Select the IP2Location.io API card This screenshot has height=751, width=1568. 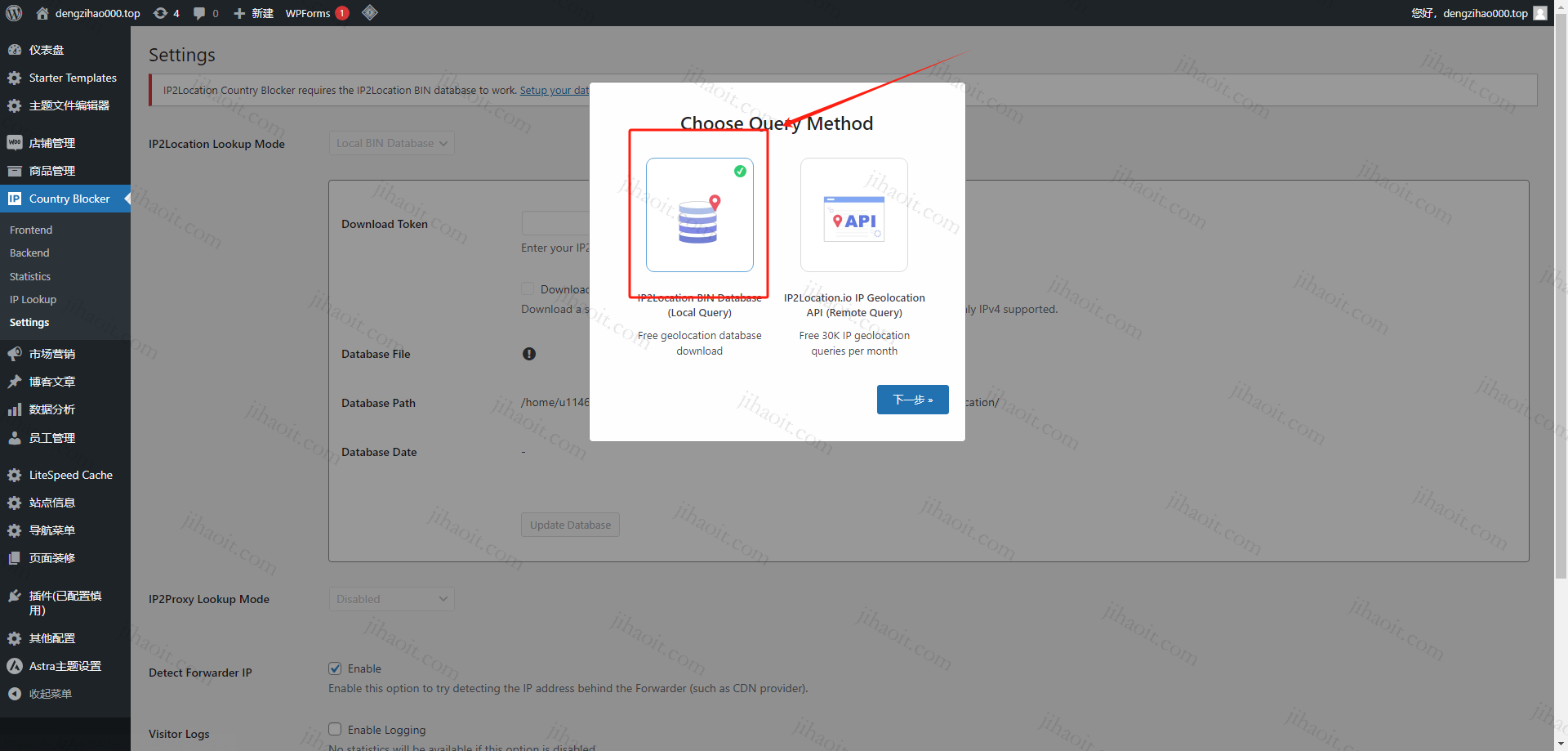pyautogui.click(x=854, y=215)
